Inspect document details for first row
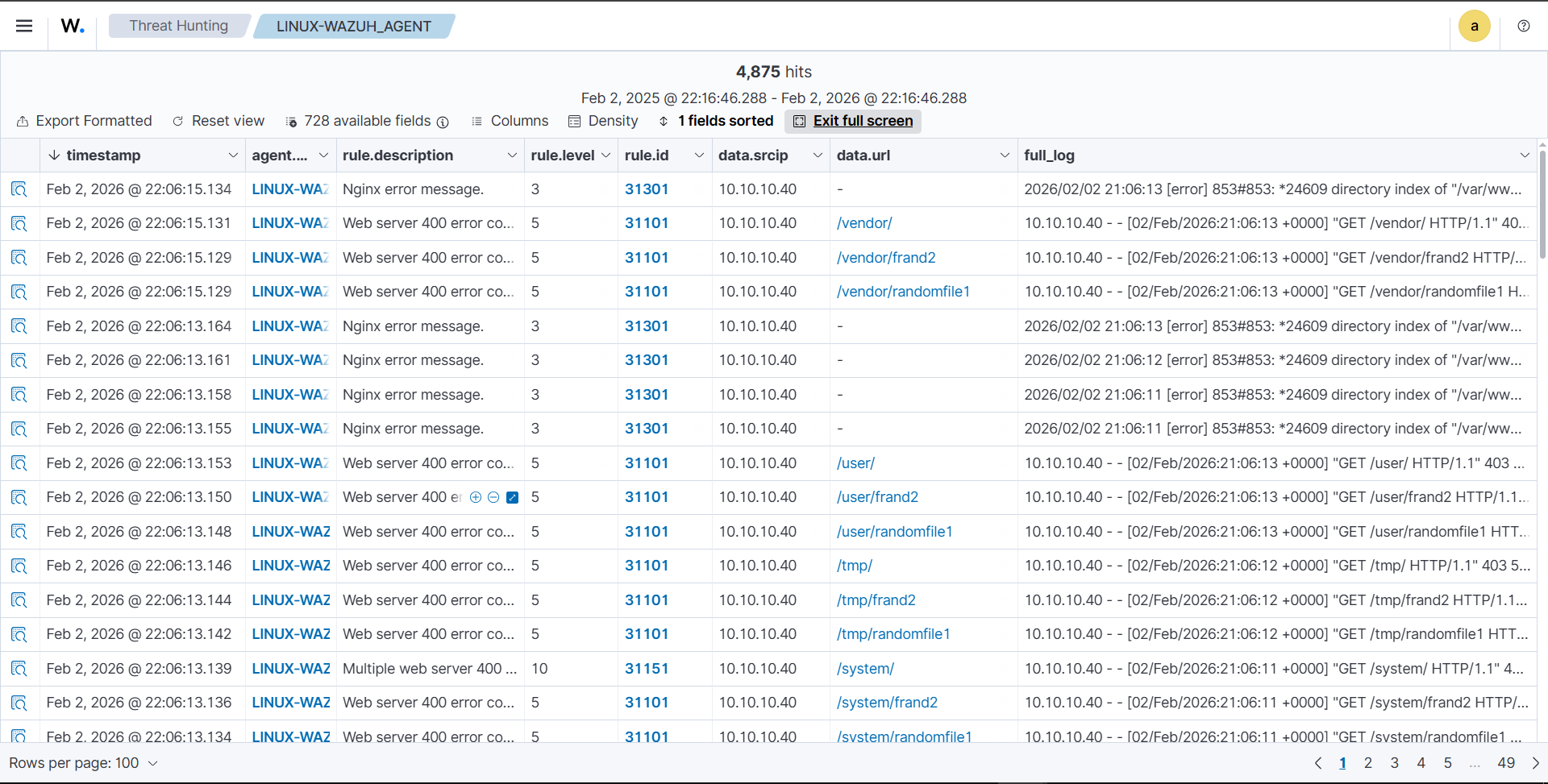The image size is (1548, 784). 19,189
